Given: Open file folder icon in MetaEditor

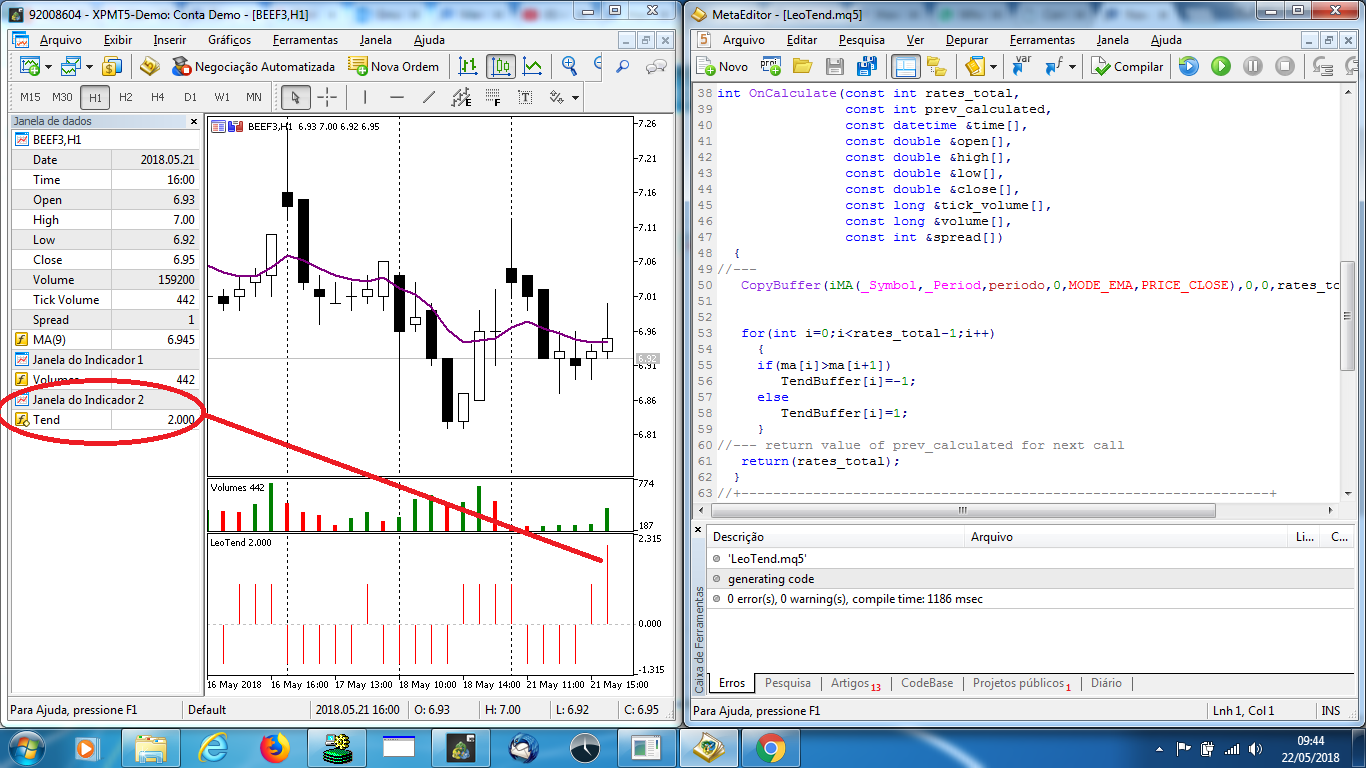Looking at the screenshot, I should pos(802,66).
